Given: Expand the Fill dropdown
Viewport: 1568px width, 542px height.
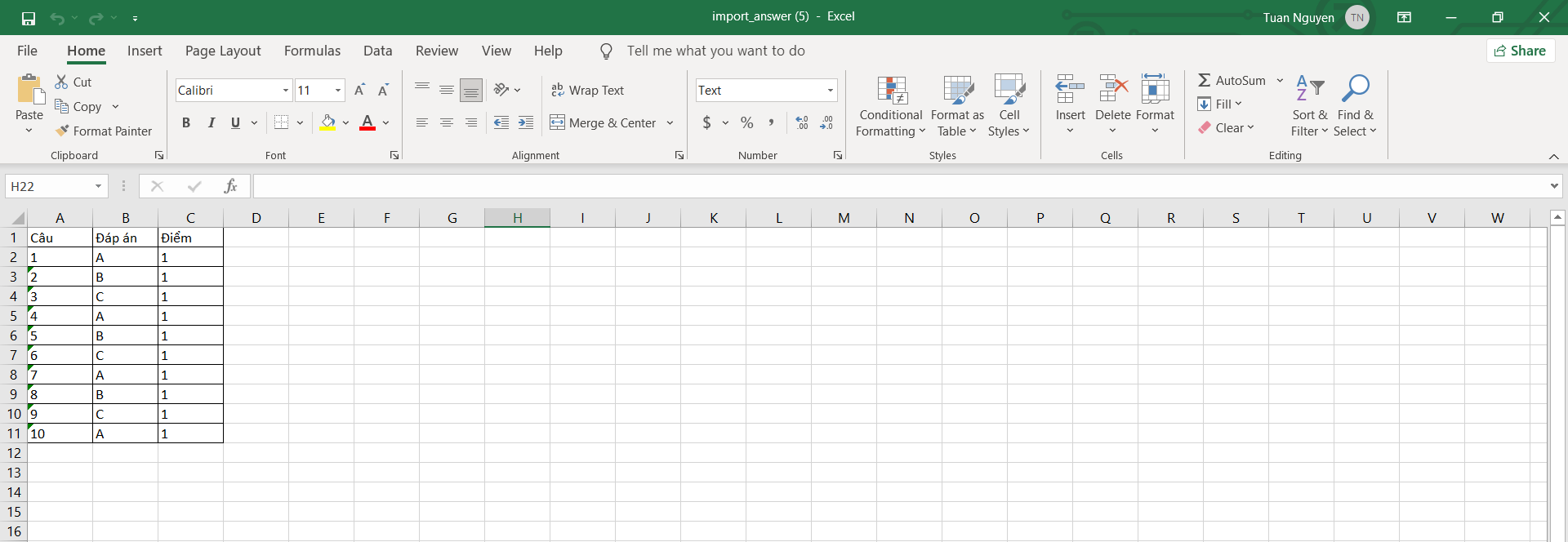Looking at the screenshot, I should (x=1239, y=104).
